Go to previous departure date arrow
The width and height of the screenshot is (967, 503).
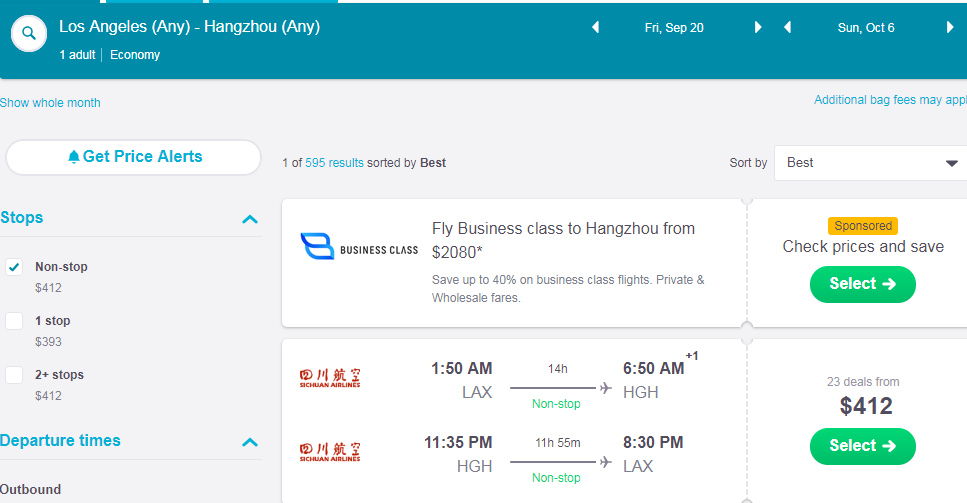click(x=596, y=28)
